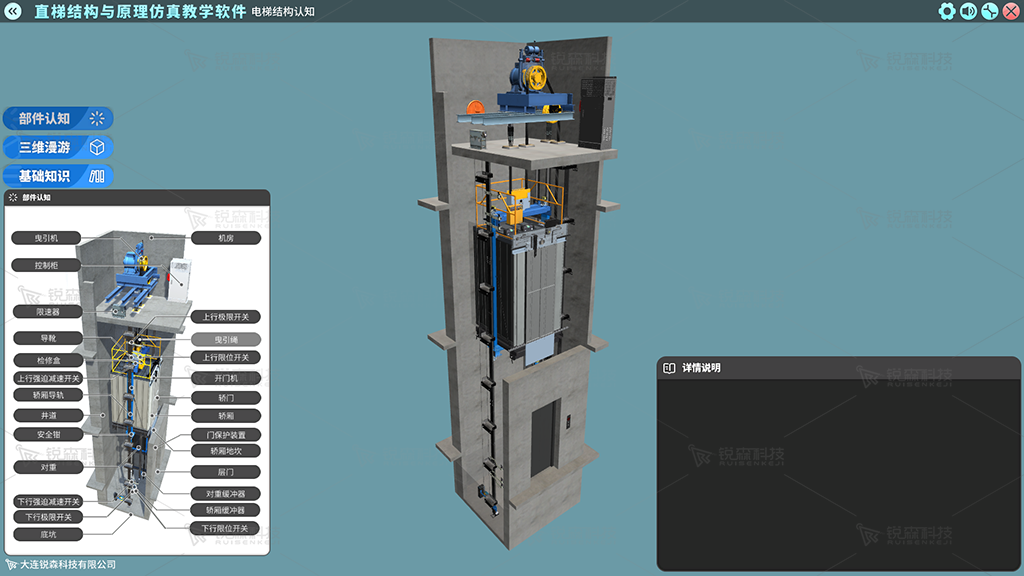Click the traction machine in 3D model
1024x576 pixels.
coord(530,72)
